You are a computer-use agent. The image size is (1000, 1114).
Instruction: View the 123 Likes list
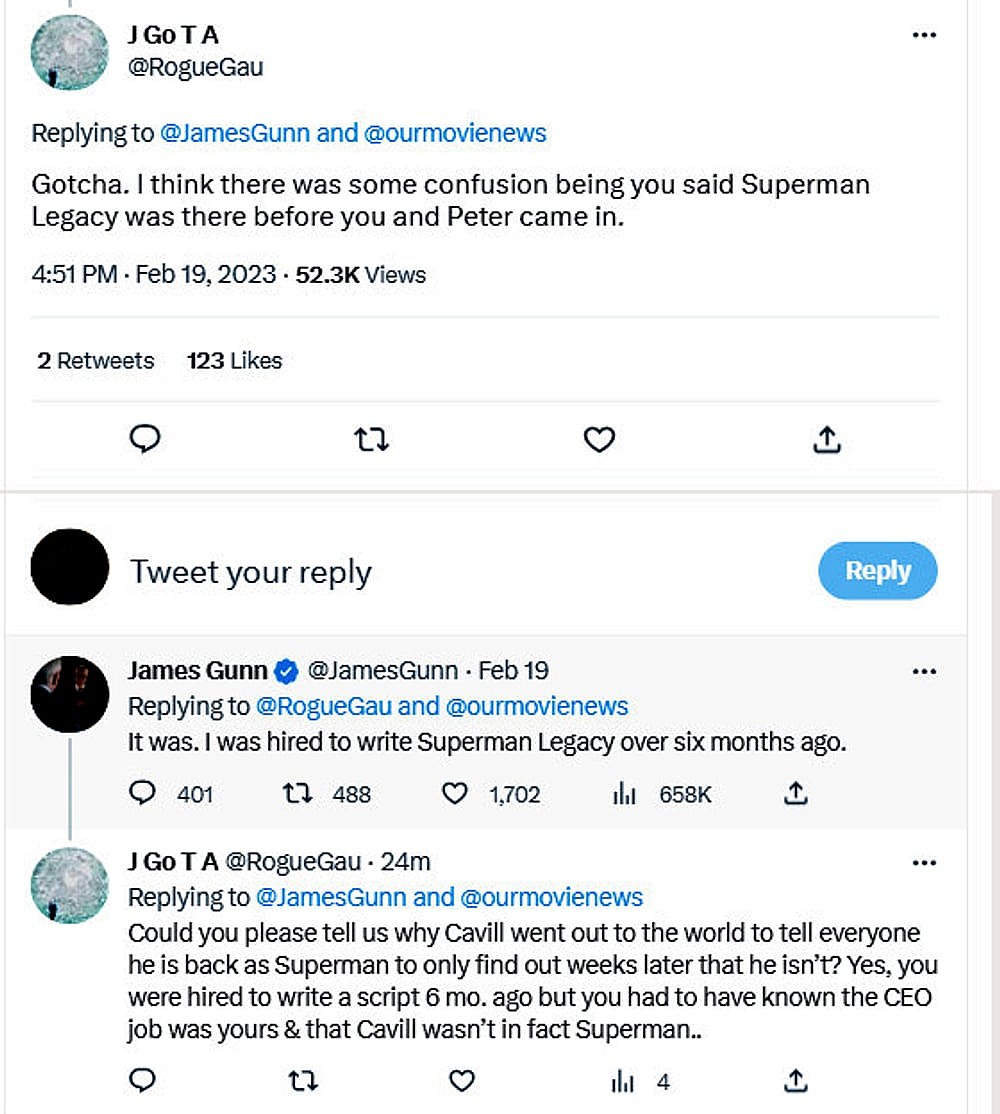click(x=233, y=361)
